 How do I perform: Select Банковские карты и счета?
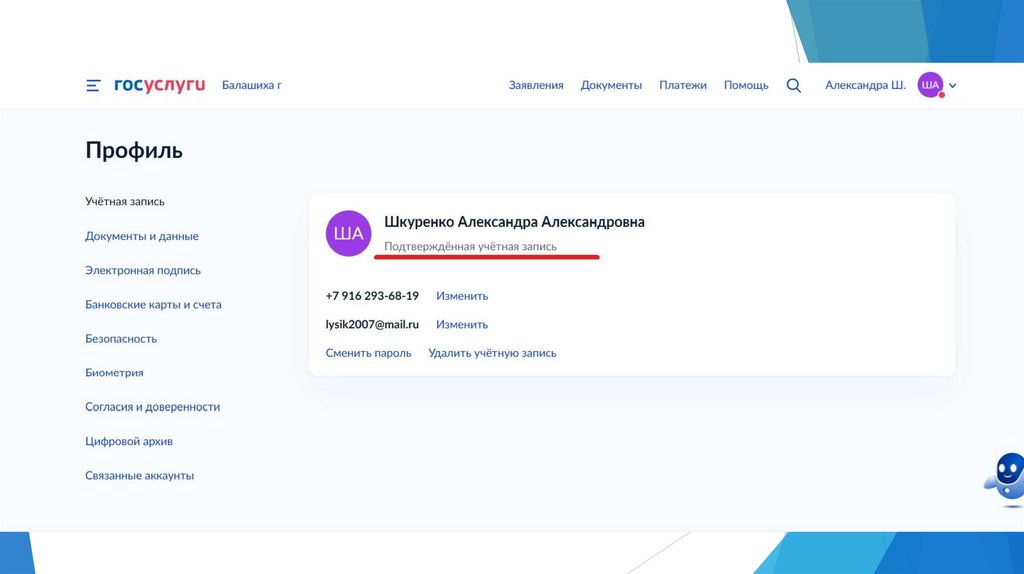153,305
